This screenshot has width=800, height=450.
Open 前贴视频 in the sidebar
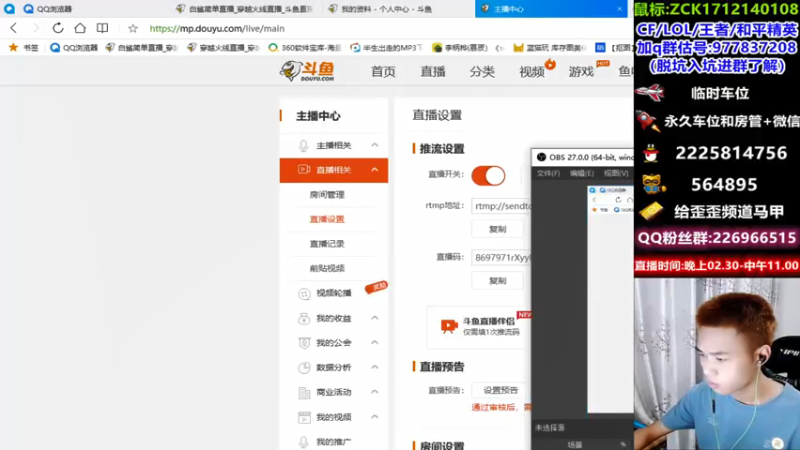click(327, 268)
